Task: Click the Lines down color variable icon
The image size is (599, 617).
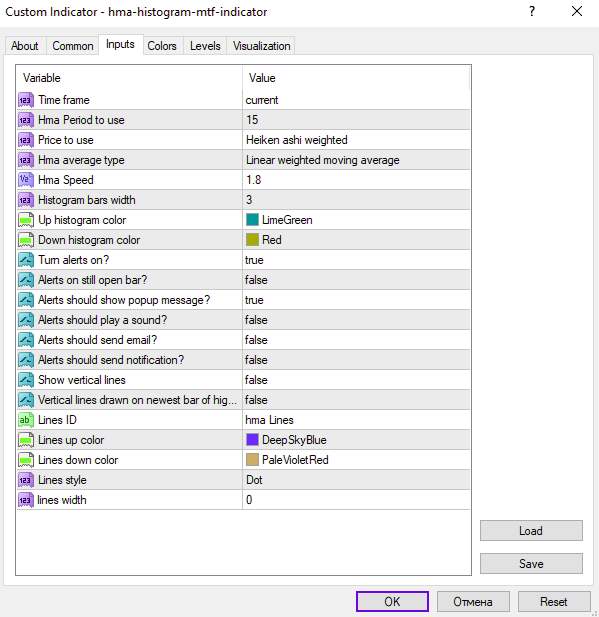Action: [x=26, y=460]
